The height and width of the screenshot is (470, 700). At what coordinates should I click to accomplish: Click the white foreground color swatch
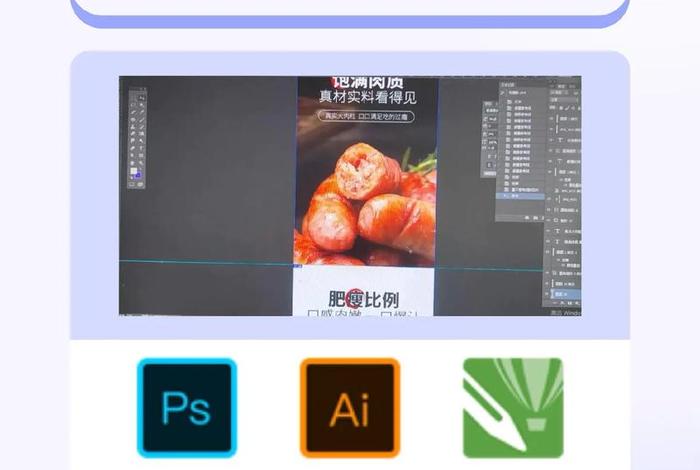(x=133, y=171)
